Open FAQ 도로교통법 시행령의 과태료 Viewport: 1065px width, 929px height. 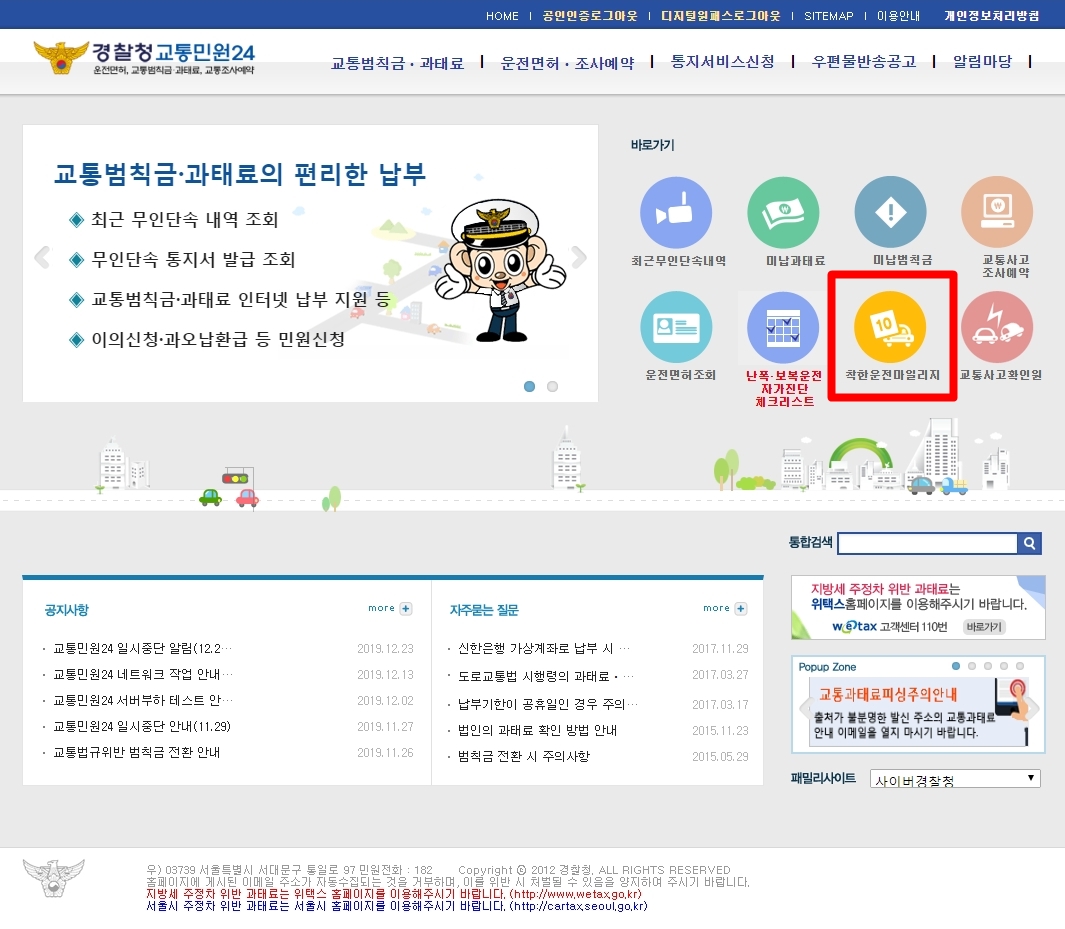pos(546,676)
